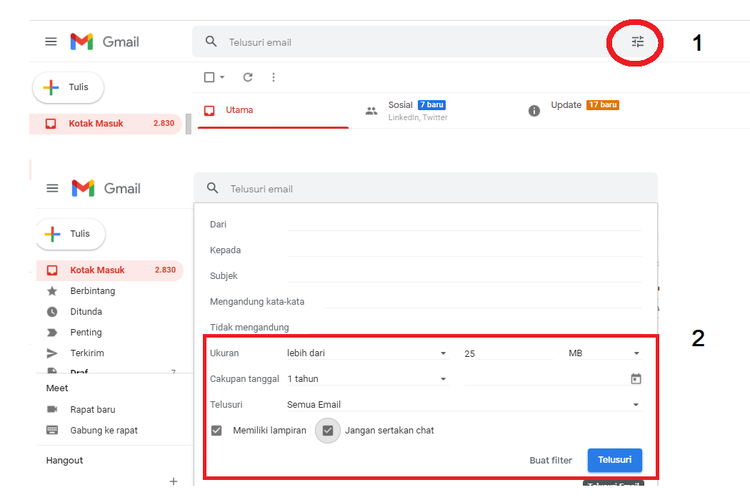Click the '7 baru' badge
Image resolution: width=750 pixels, height=500 pixels.
[431, 105]
